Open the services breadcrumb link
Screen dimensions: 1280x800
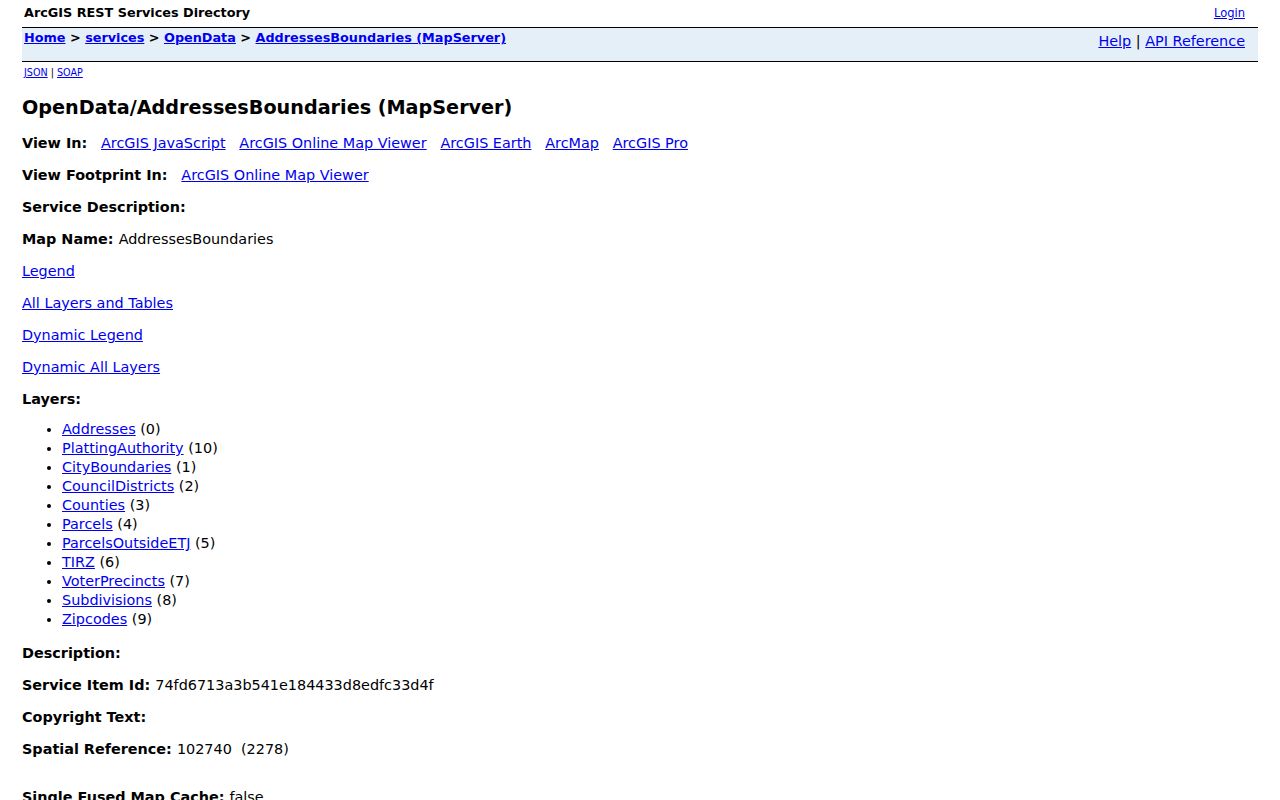tap(115, 38)
